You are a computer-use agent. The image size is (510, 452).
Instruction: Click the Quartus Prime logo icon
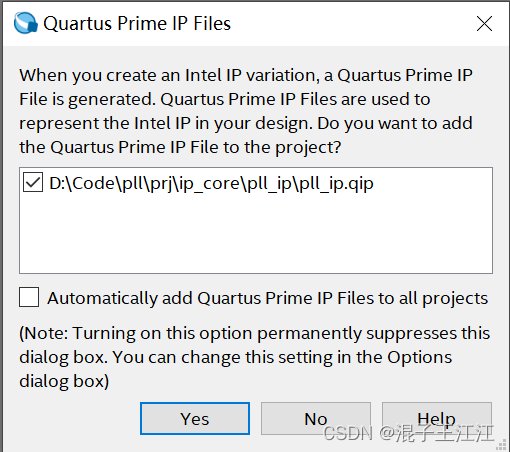pos(26,23)
